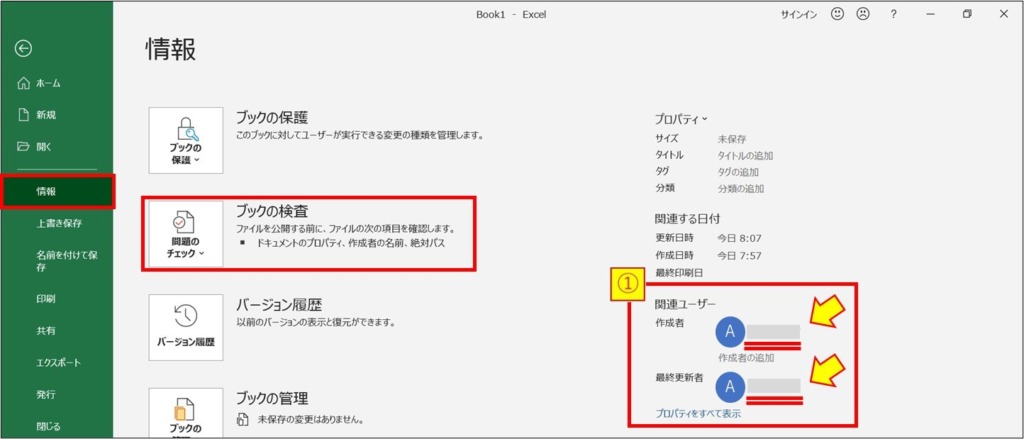
Task: Open the ブックの保護 dropdown button
Action: (x=186, y=140)
